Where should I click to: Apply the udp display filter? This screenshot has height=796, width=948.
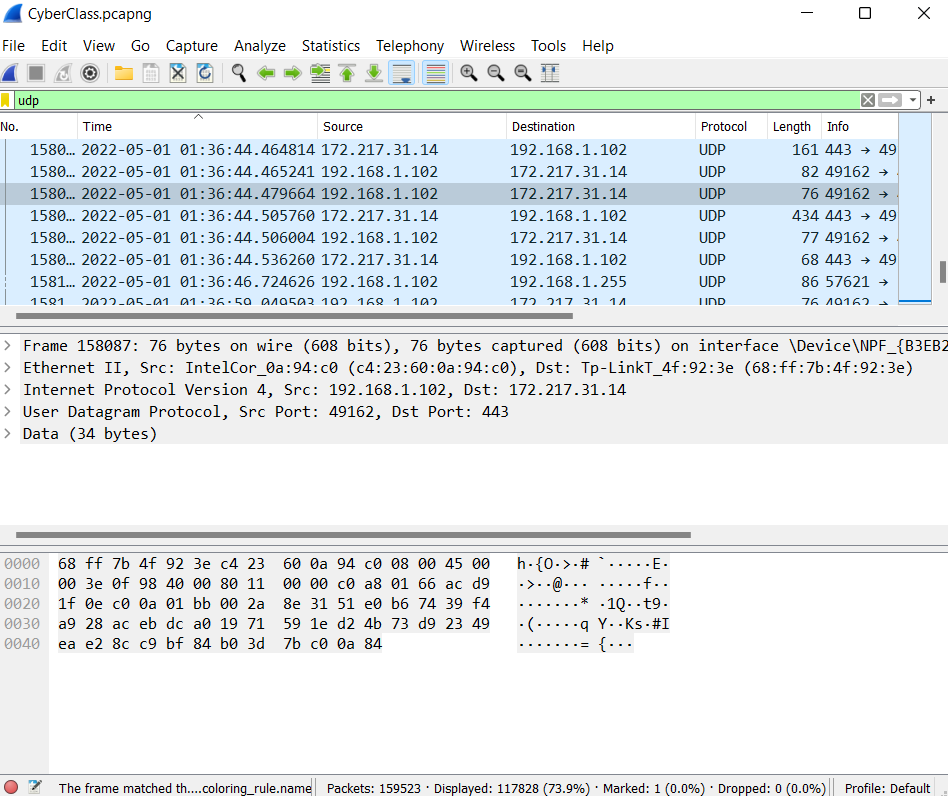click(888, 100)
